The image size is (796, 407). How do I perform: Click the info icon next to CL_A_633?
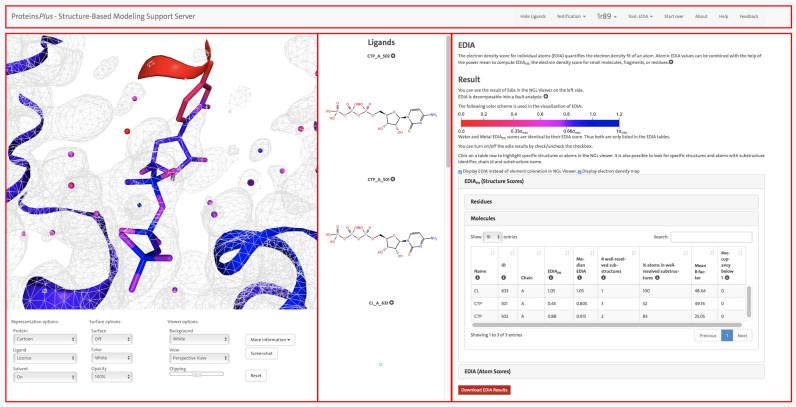coord(391,301)
